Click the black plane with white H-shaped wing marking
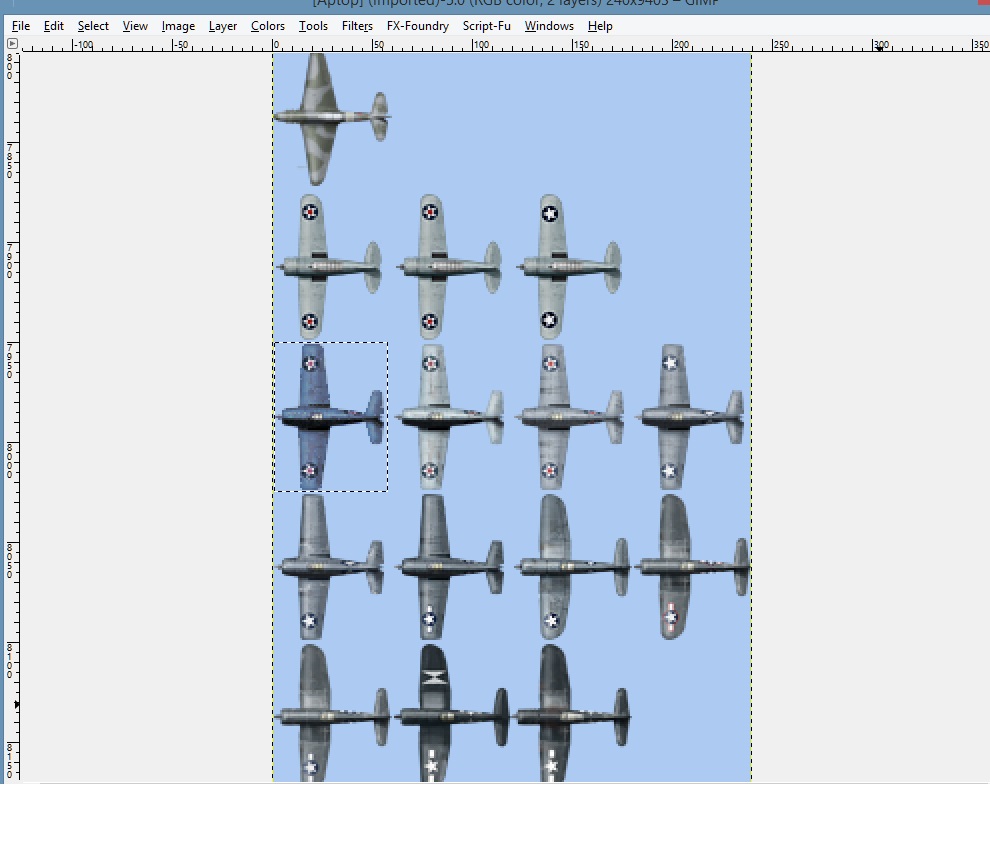Screen dimensions: 990x852 [451, 714]
